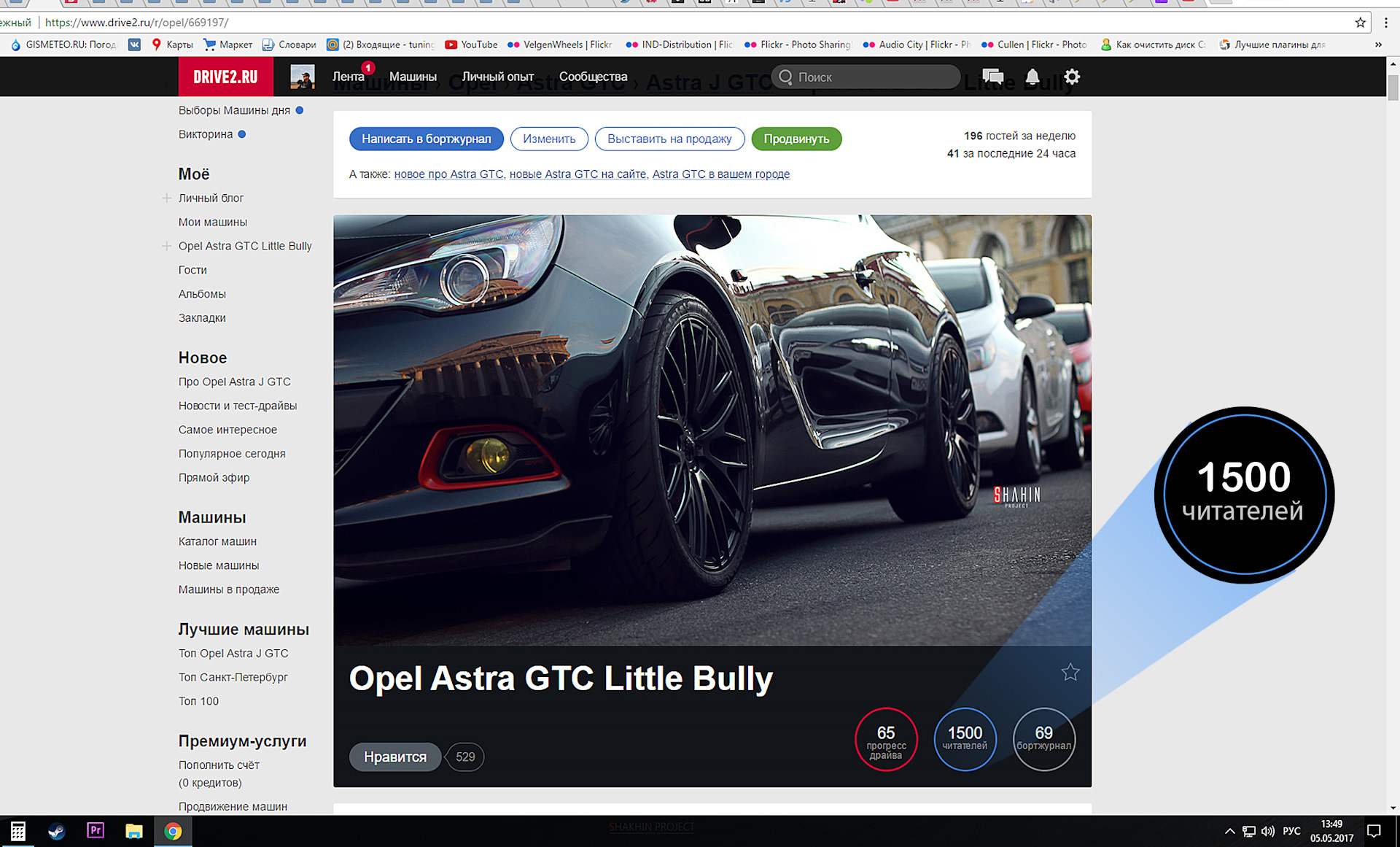Open the Личный опыт menu item
Viewport: 1400px width, 847px height.
point(498,77)
